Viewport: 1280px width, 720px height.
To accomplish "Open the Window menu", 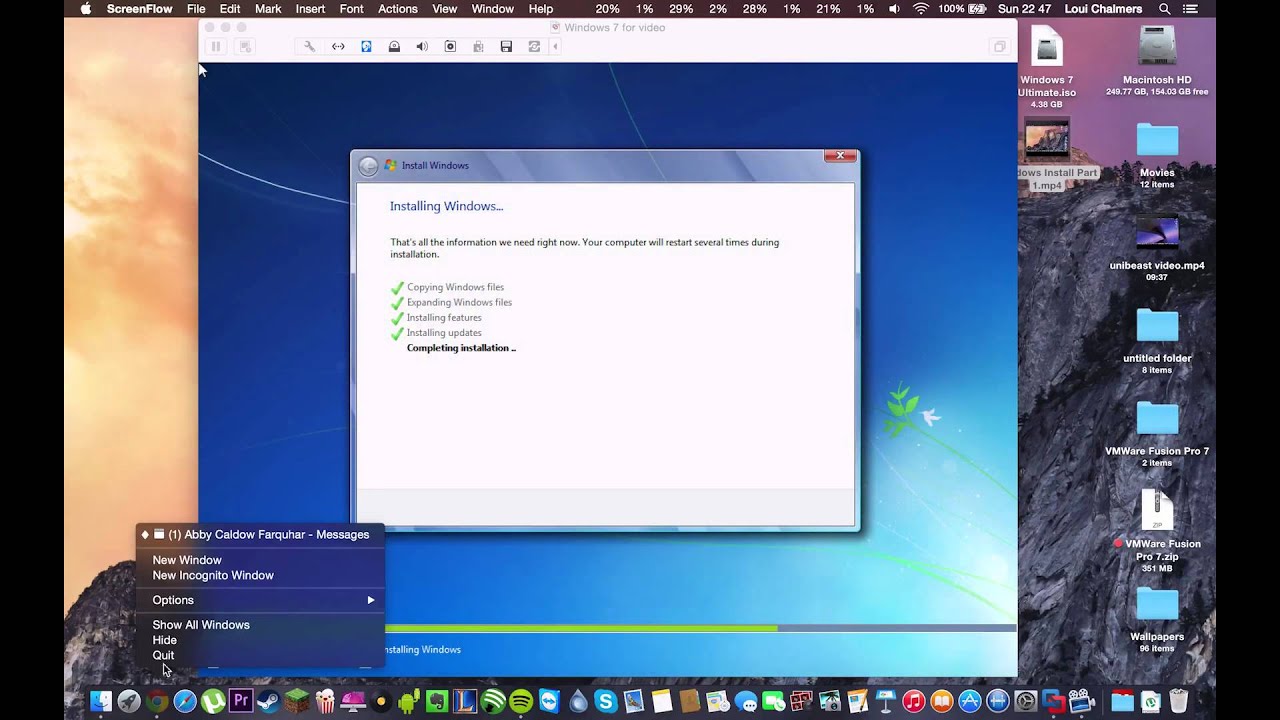I will click(492, 9).
